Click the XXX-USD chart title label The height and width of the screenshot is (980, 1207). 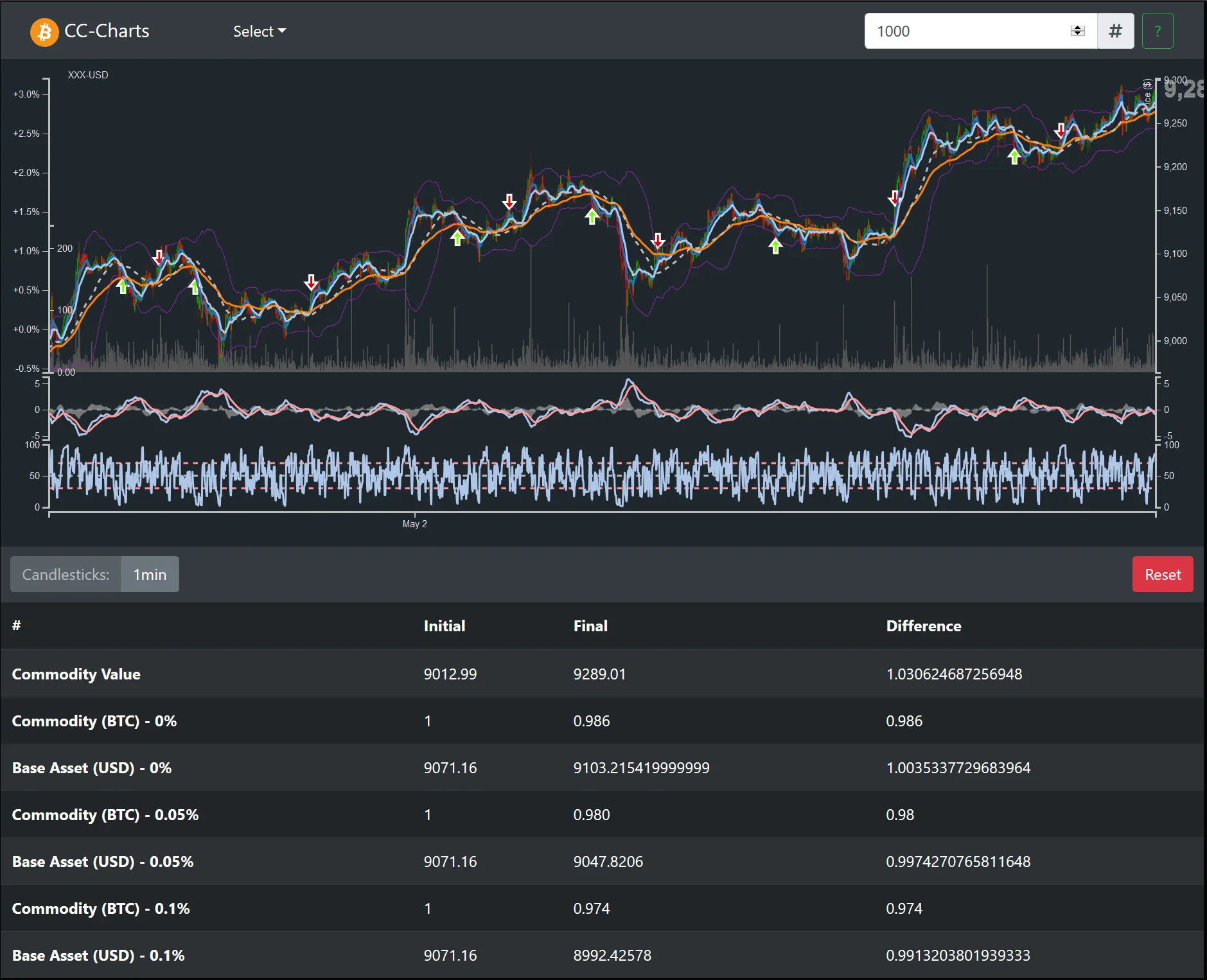[88, 75]
